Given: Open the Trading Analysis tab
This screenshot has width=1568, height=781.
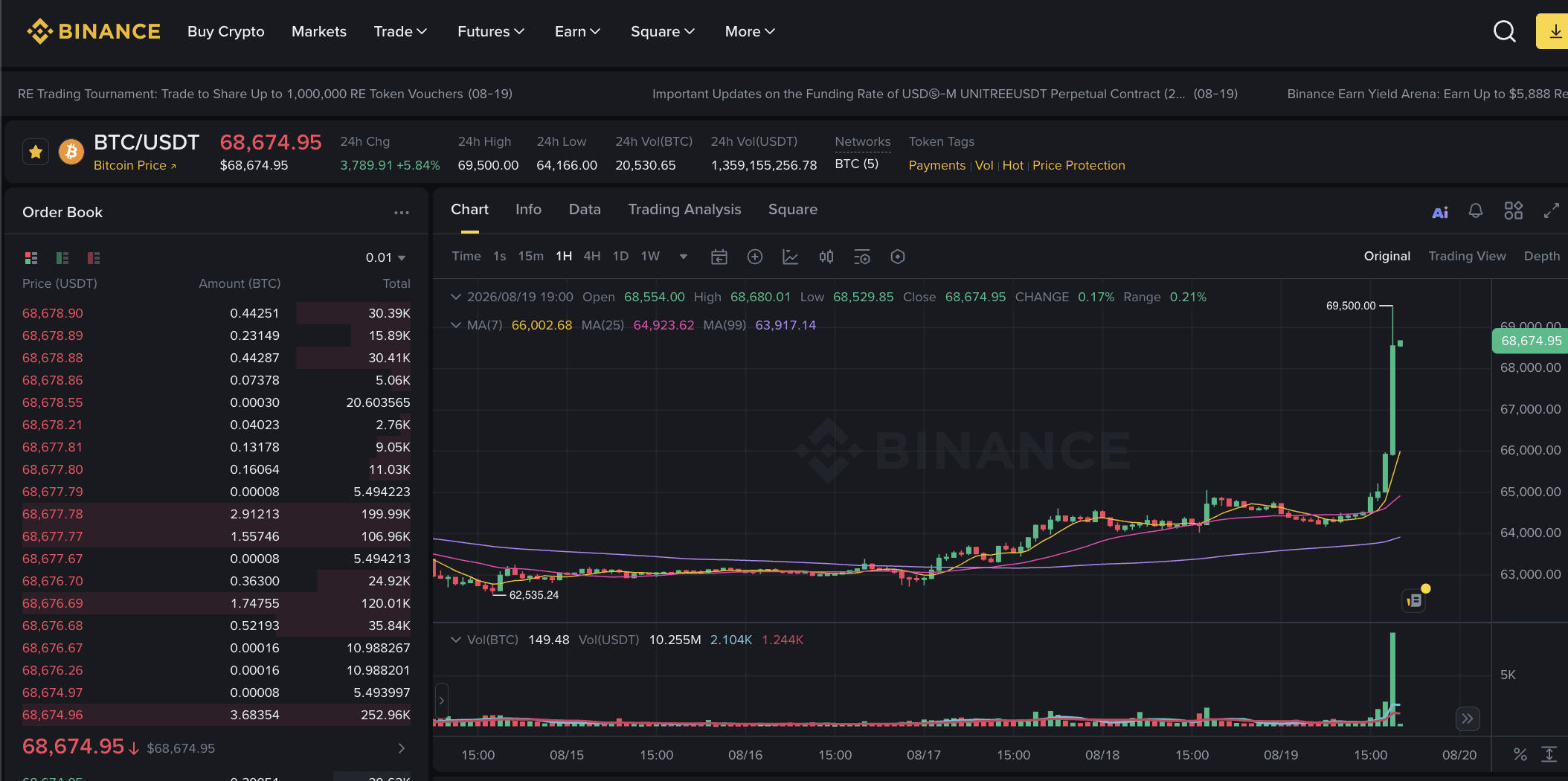Looking at the screenshot, I should point(684,210).
